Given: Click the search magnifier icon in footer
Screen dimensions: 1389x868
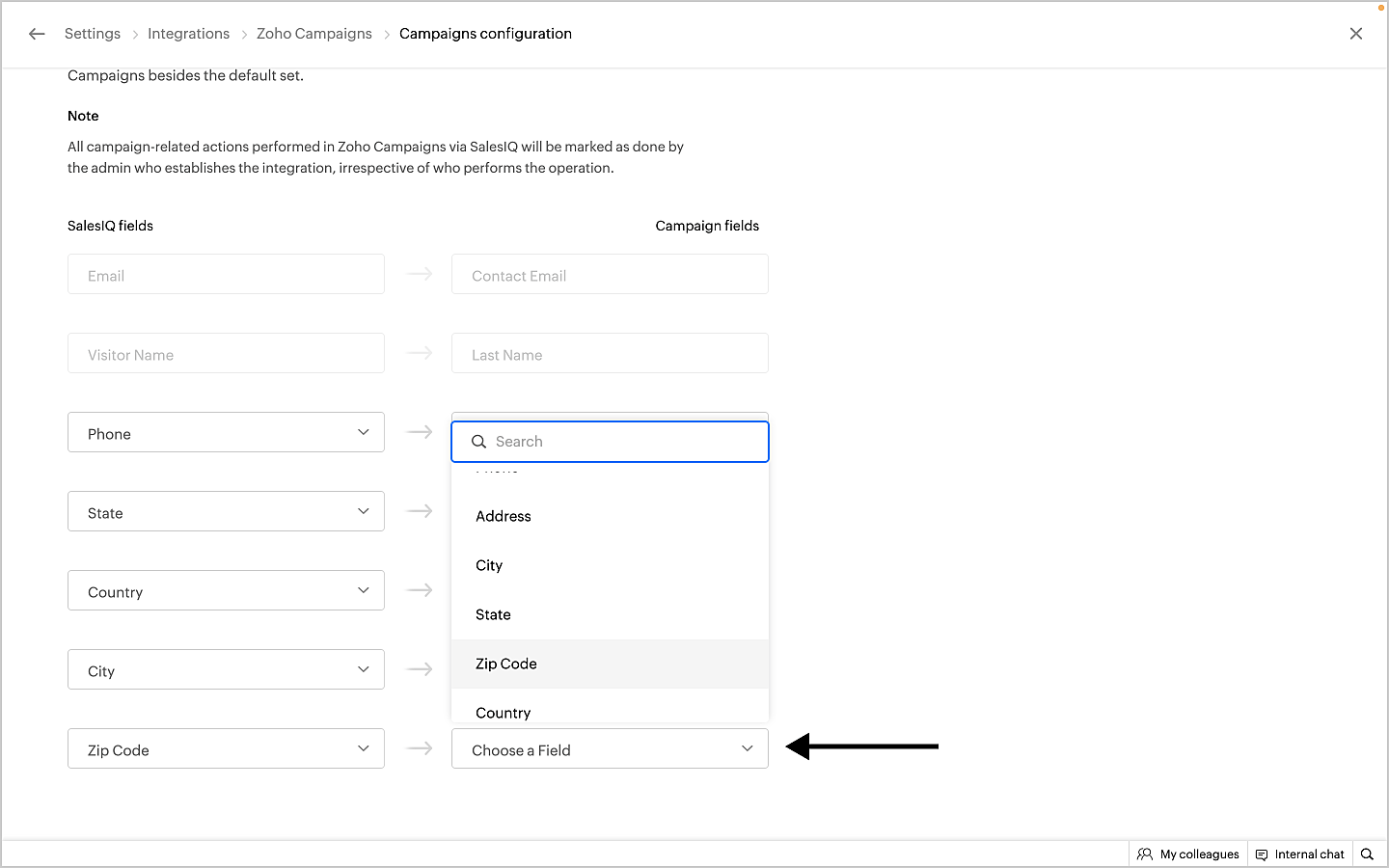Looking at the screenshot, I should pos(1367,854).
